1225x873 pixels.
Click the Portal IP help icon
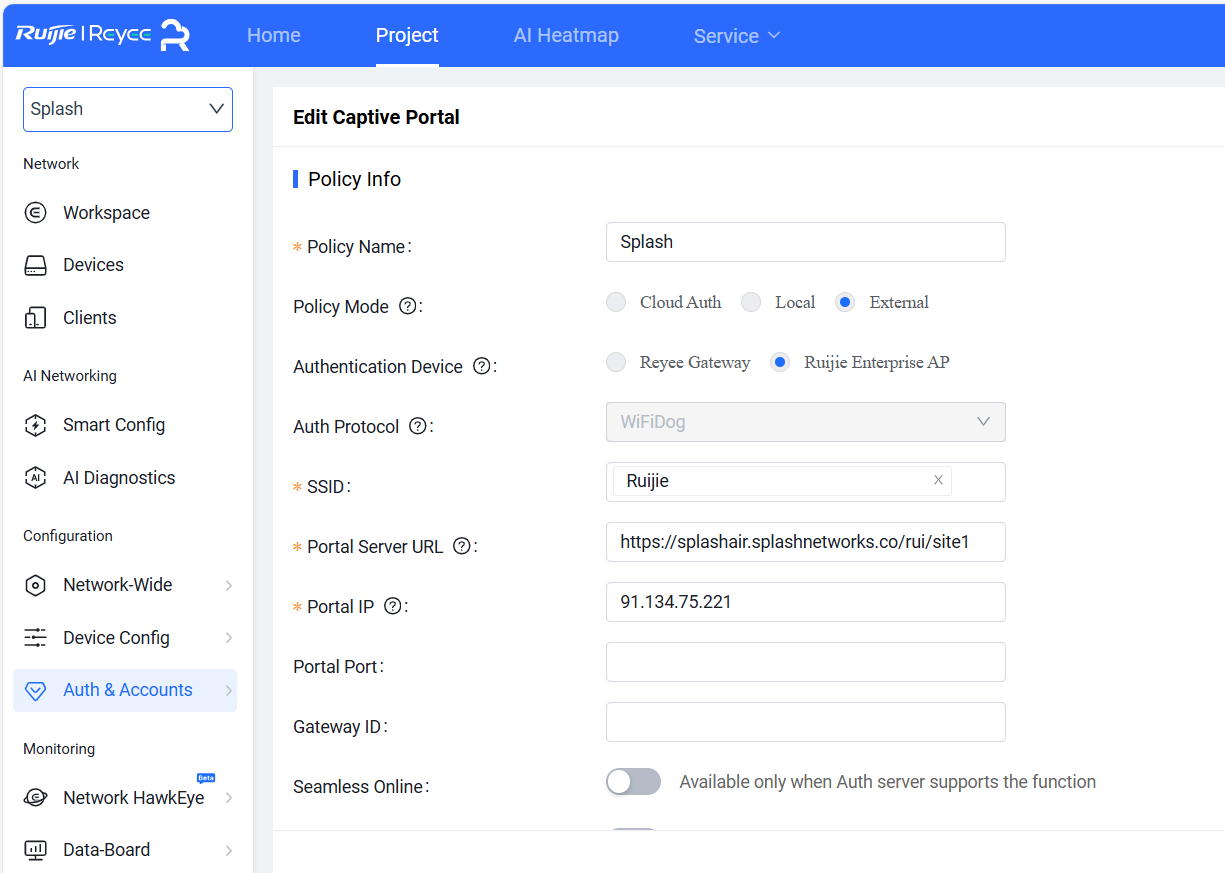(392, 606)
